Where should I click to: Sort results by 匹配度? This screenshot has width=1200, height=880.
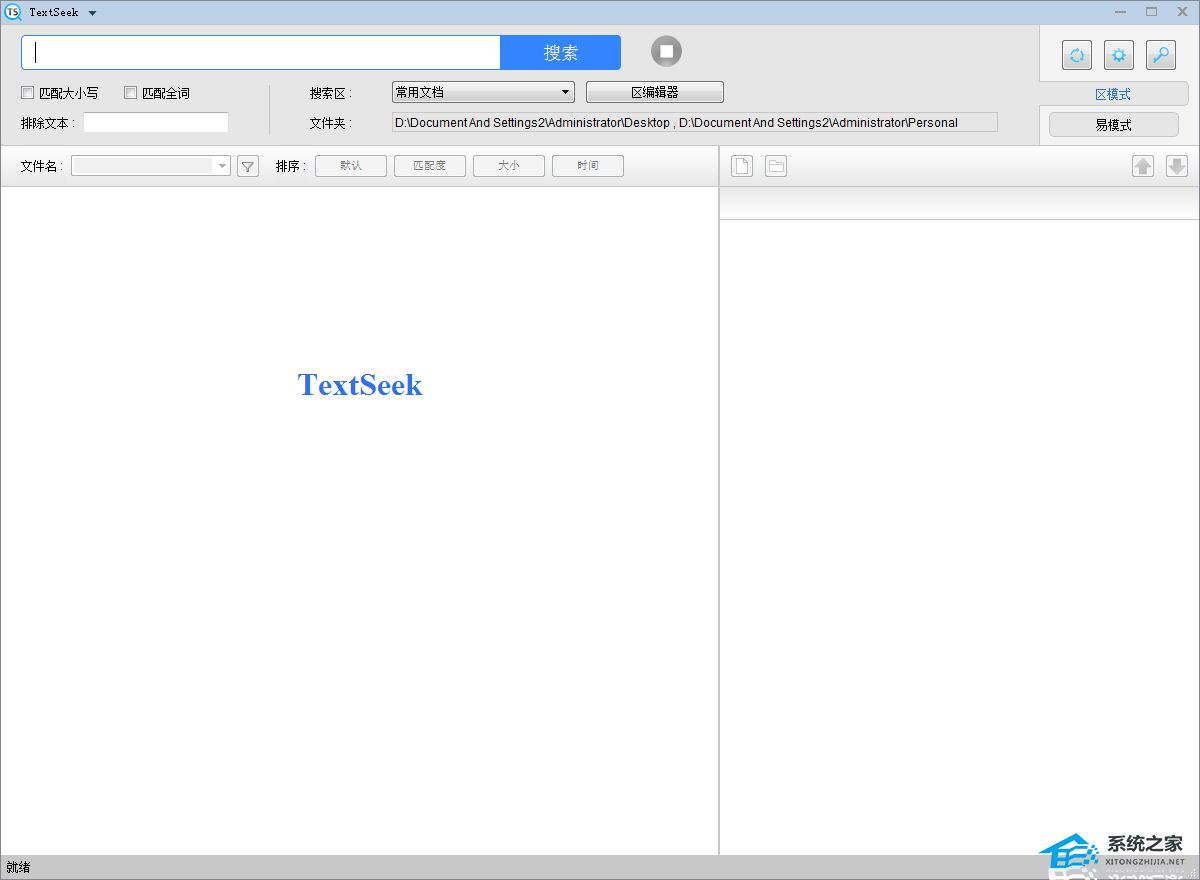tap(430, 166)
